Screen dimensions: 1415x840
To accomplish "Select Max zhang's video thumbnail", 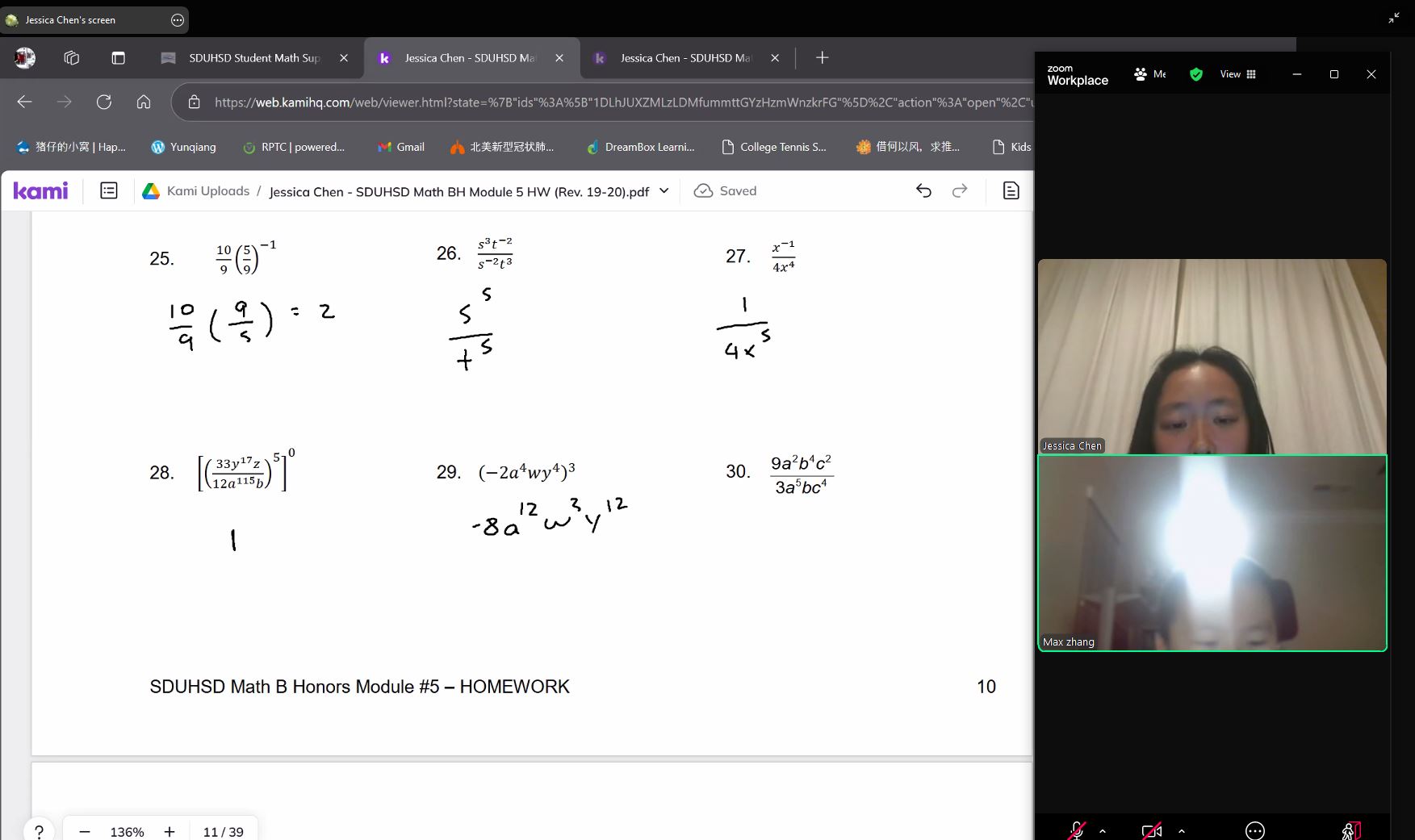I will point(1212,553).
